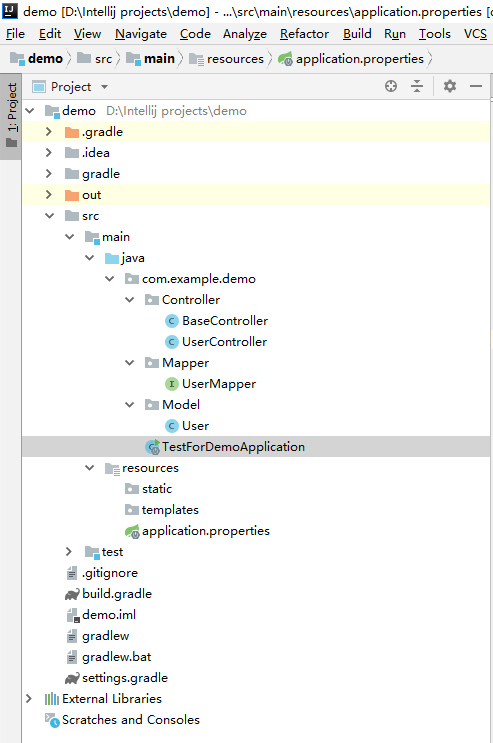Toggle the 1: Project side tool tab
This screenshot has height=743, width=493.
pos(11,116)
